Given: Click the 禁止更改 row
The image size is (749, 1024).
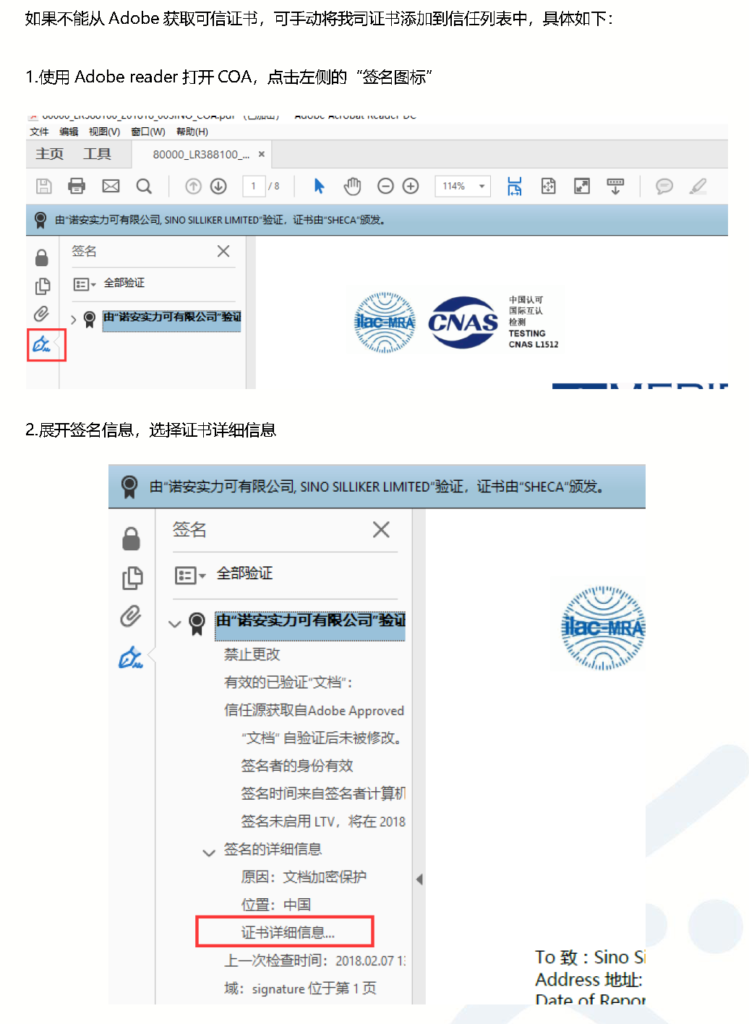Looking at the screenshot, I should (252, 654).
